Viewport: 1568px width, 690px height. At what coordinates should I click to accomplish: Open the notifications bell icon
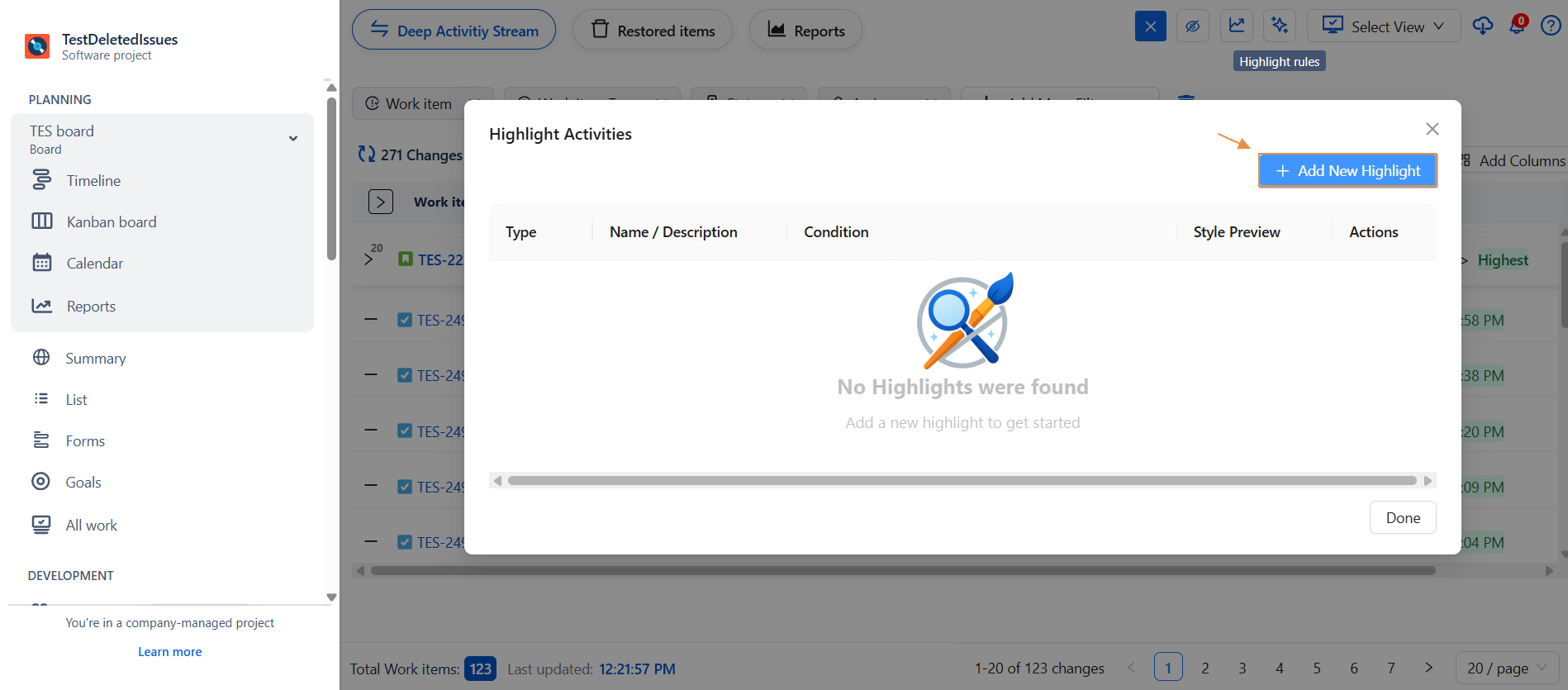[1517, 26]
